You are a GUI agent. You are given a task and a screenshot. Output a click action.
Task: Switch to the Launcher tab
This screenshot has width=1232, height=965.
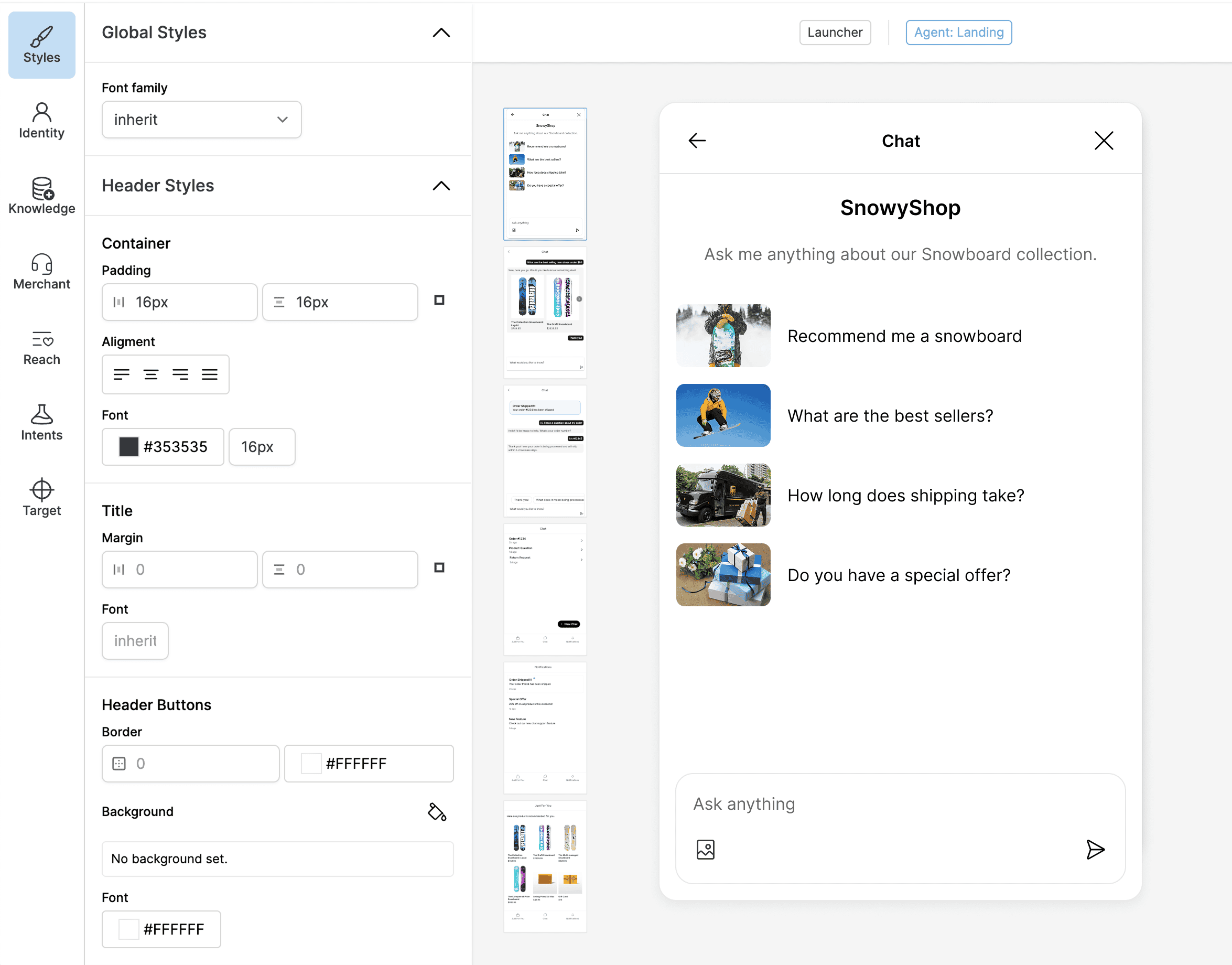[x=835, y=32]
